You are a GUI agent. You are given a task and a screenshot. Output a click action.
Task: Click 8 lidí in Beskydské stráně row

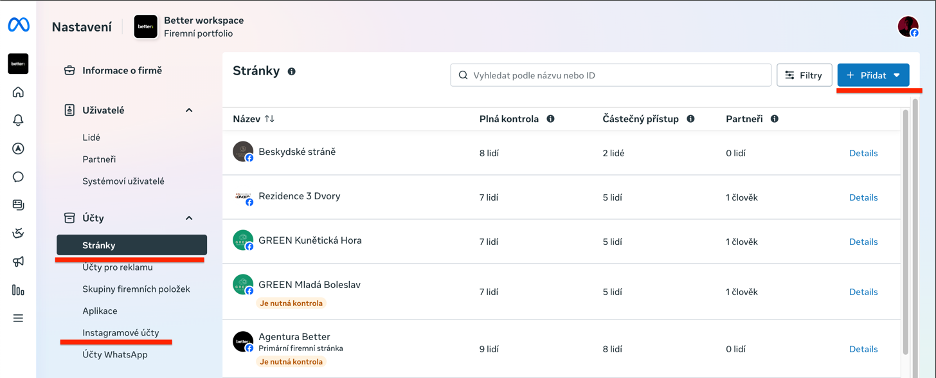tap(489, 153)
